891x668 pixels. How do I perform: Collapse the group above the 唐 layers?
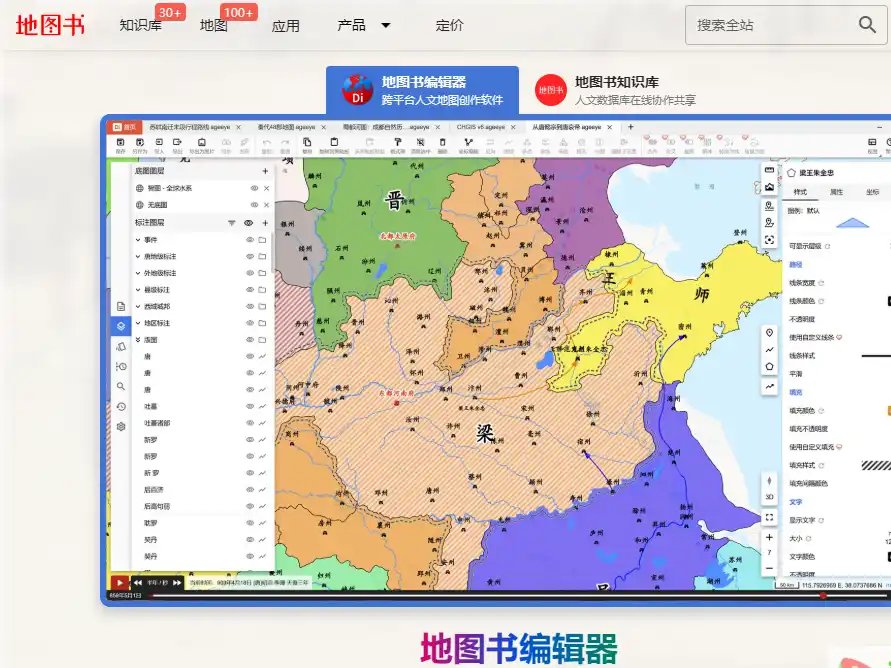point(138,340)
